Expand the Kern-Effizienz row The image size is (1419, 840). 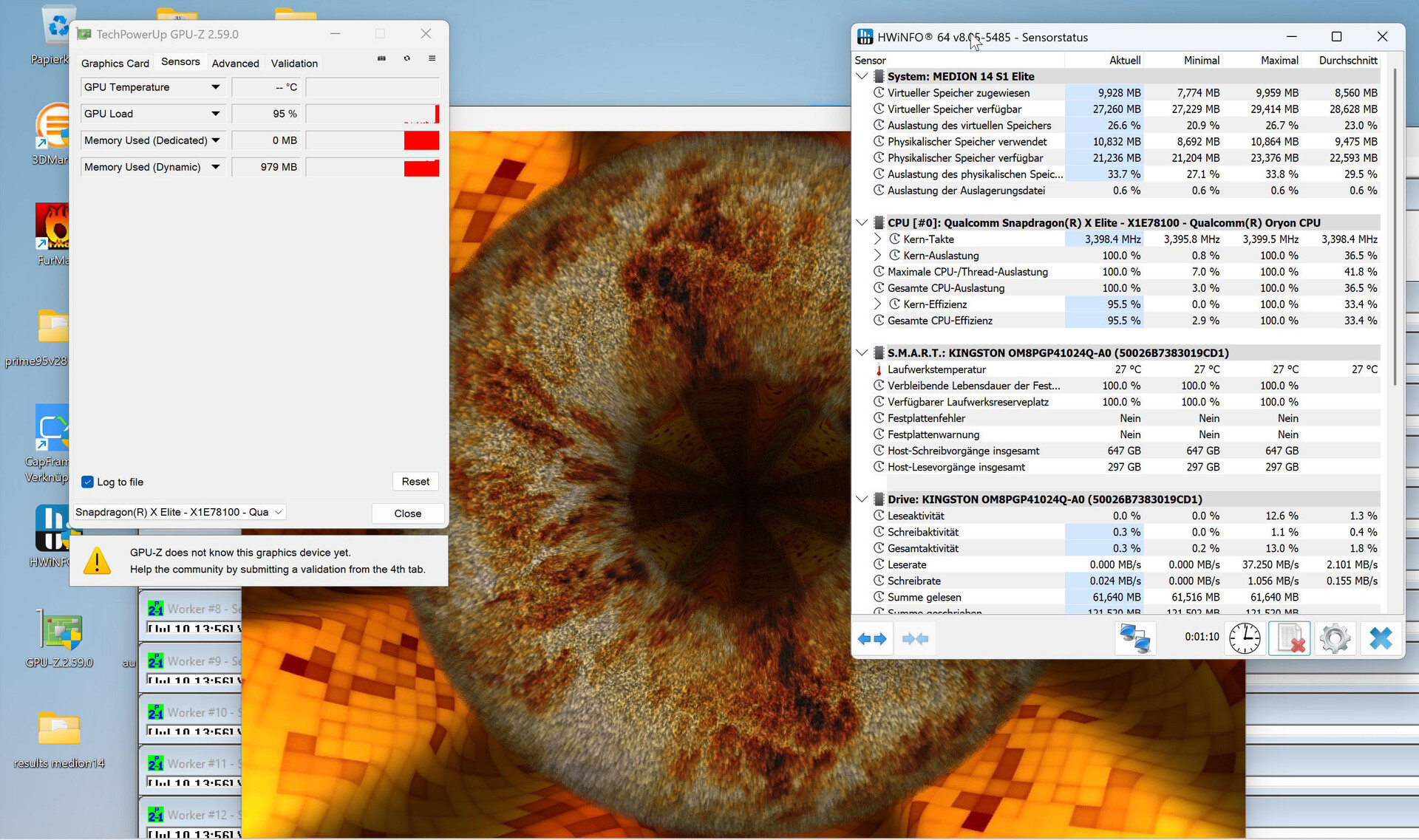coord(877,304)
